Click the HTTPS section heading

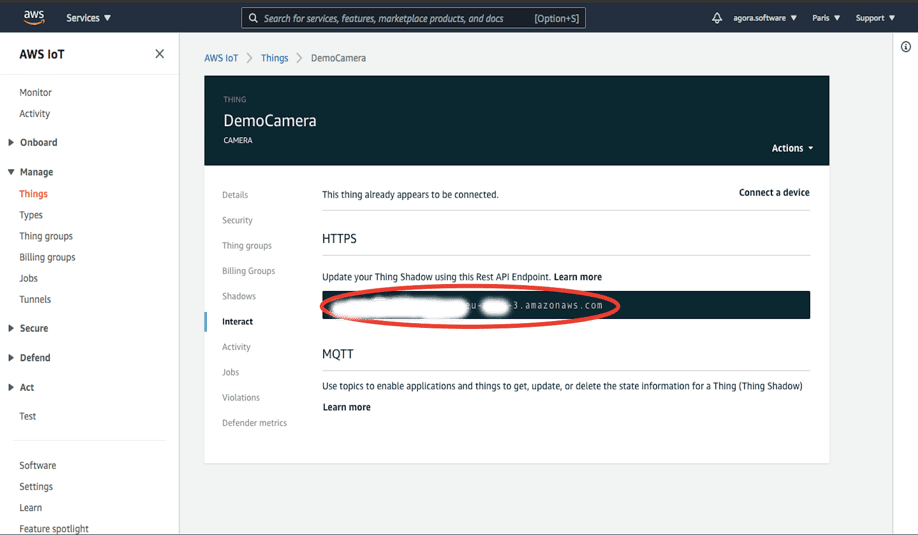coord(339,239)
